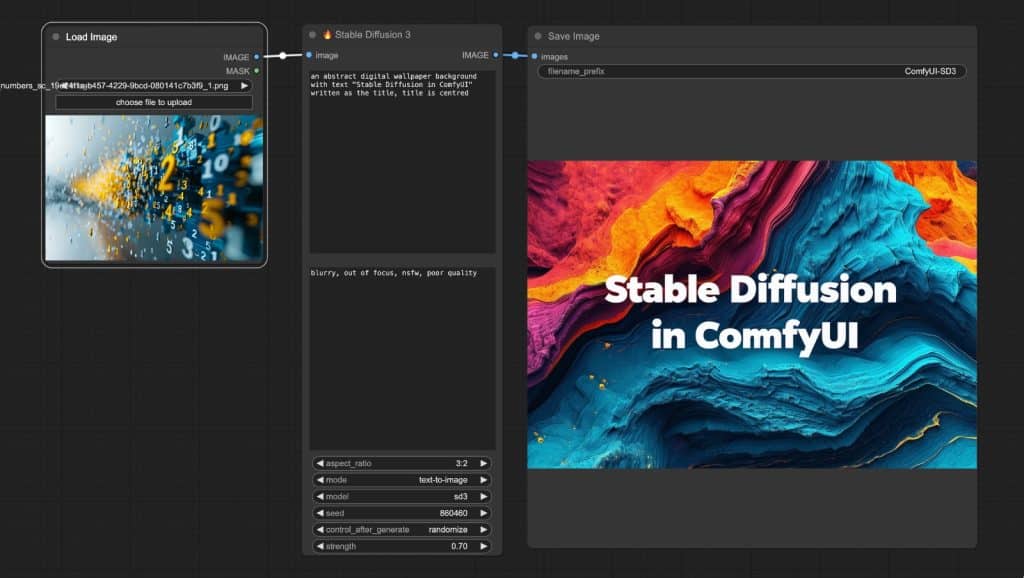Click the right arrow of control_after_generate
Viewport: 1024px width, 578px height.
(x=484, y=530)
